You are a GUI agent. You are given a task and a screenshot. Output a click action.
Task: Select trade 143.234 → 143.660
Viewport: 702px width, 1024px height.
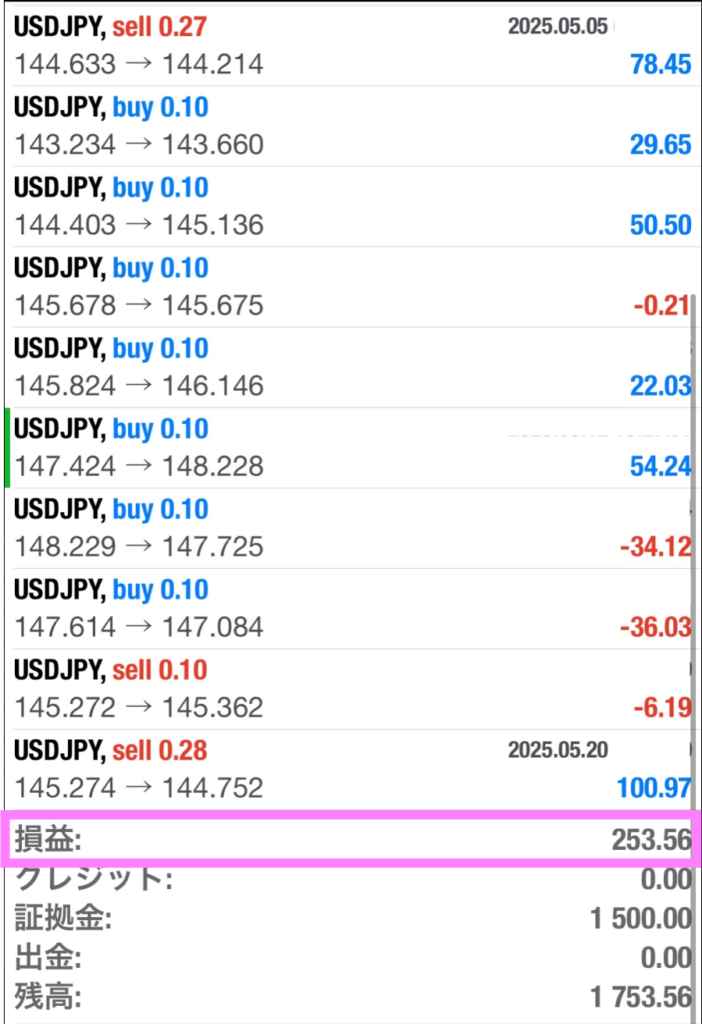click(351, 126)
